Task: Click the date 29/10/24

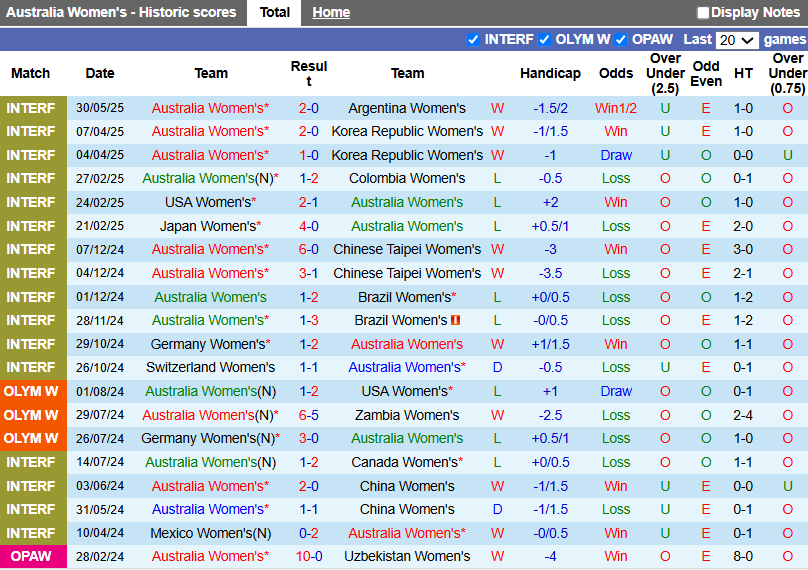Action: click(x=100, y=344)
